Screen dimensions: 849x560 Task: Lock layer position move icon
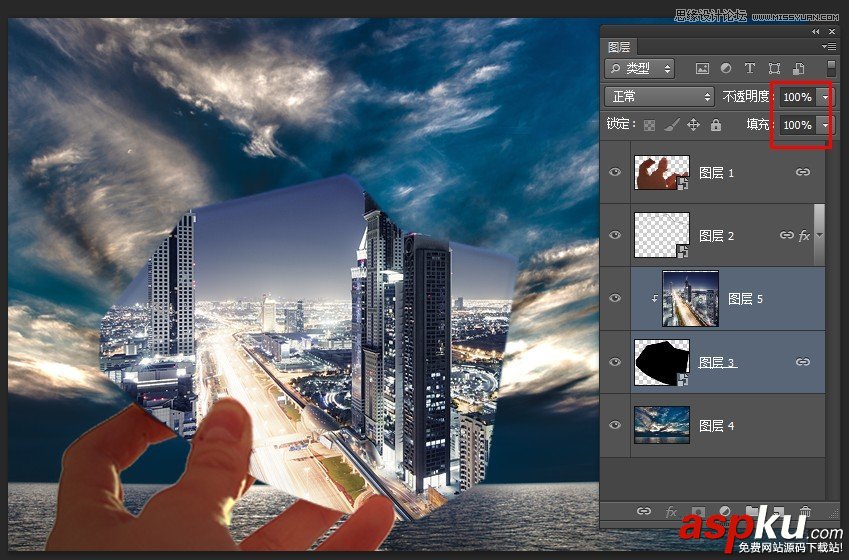(x=693, y=125)
